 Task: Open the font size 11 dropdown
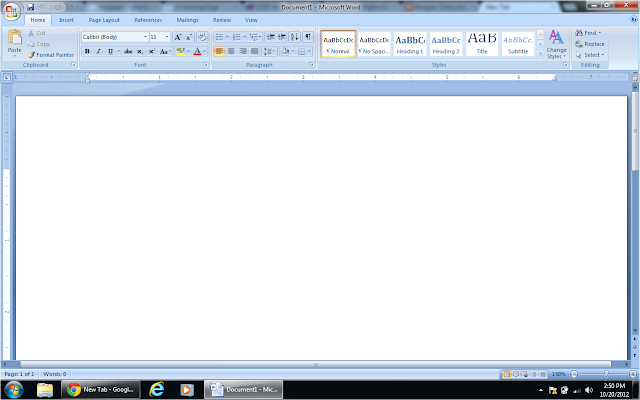tap(167, 37)
